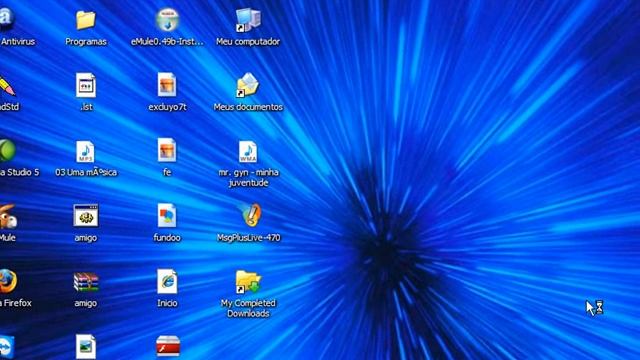The image size is (640, 360).
Task: Select the amigo WinRAR archive icon
Action: 86,282
